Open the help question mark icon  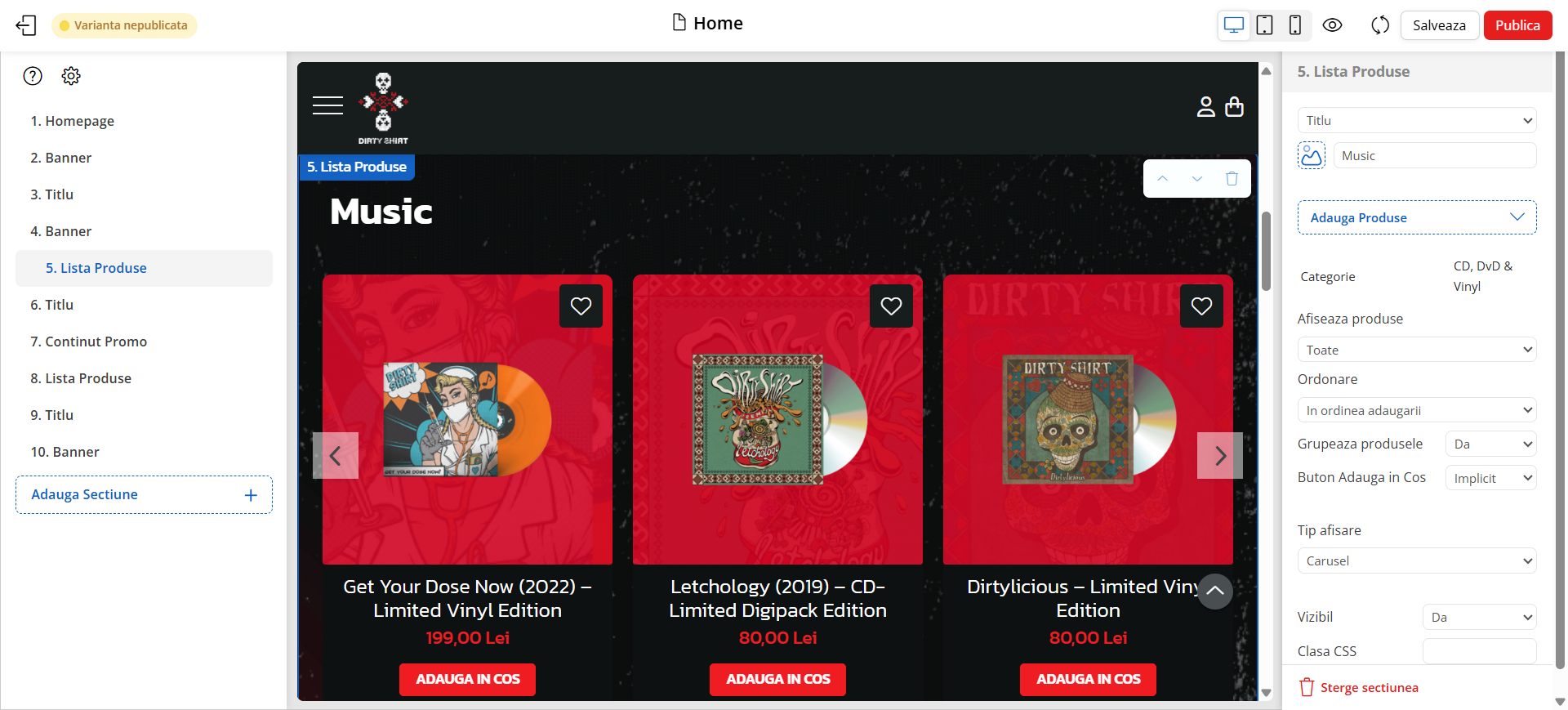[x=33, y=76]
